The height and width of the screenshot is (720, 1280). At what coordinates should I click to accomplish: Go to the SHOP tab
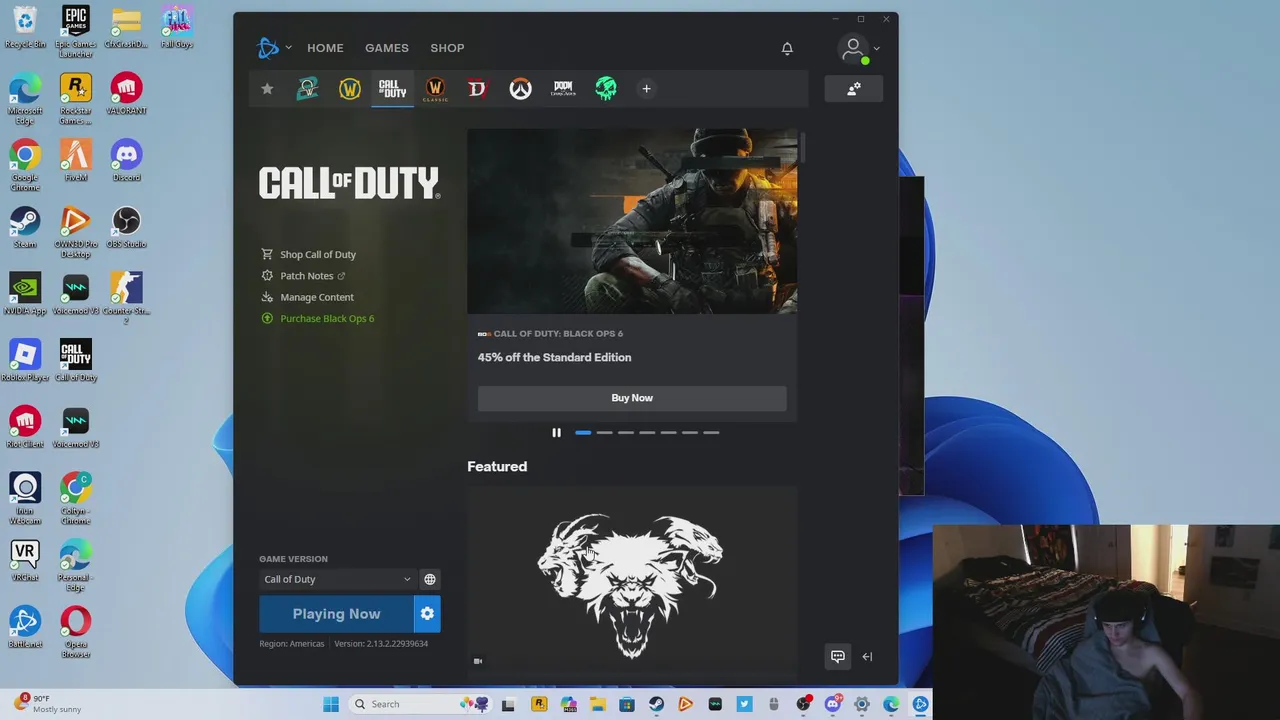[x=447, y=48]
